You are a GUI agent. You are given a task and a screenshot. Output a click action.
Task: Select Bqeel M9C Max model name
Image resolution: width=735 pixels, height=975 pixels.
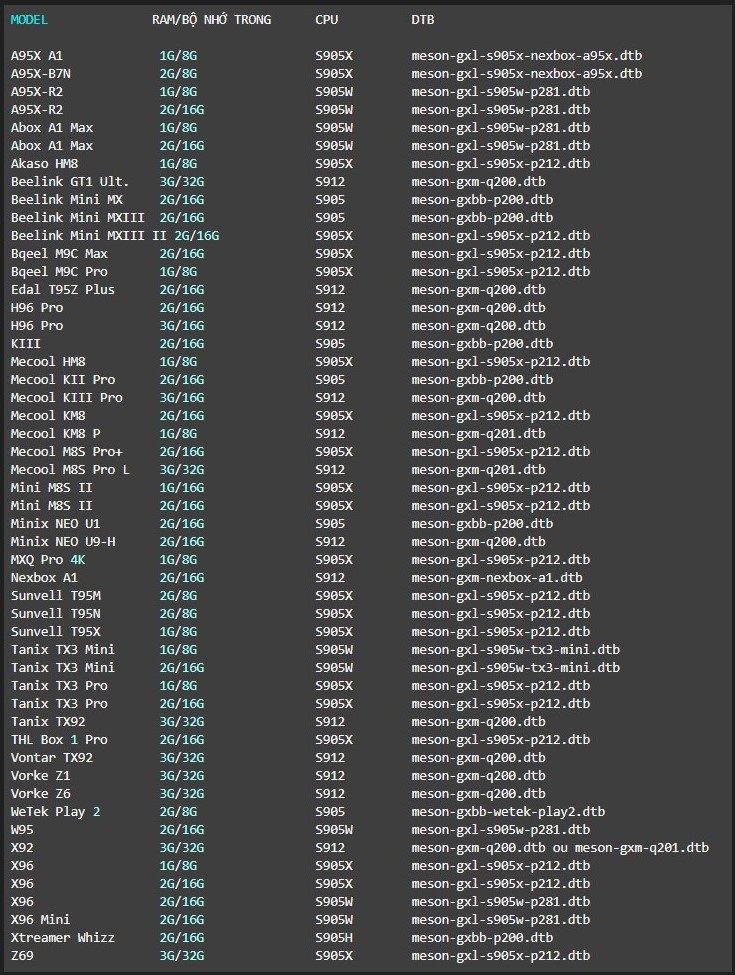point(59,254)
